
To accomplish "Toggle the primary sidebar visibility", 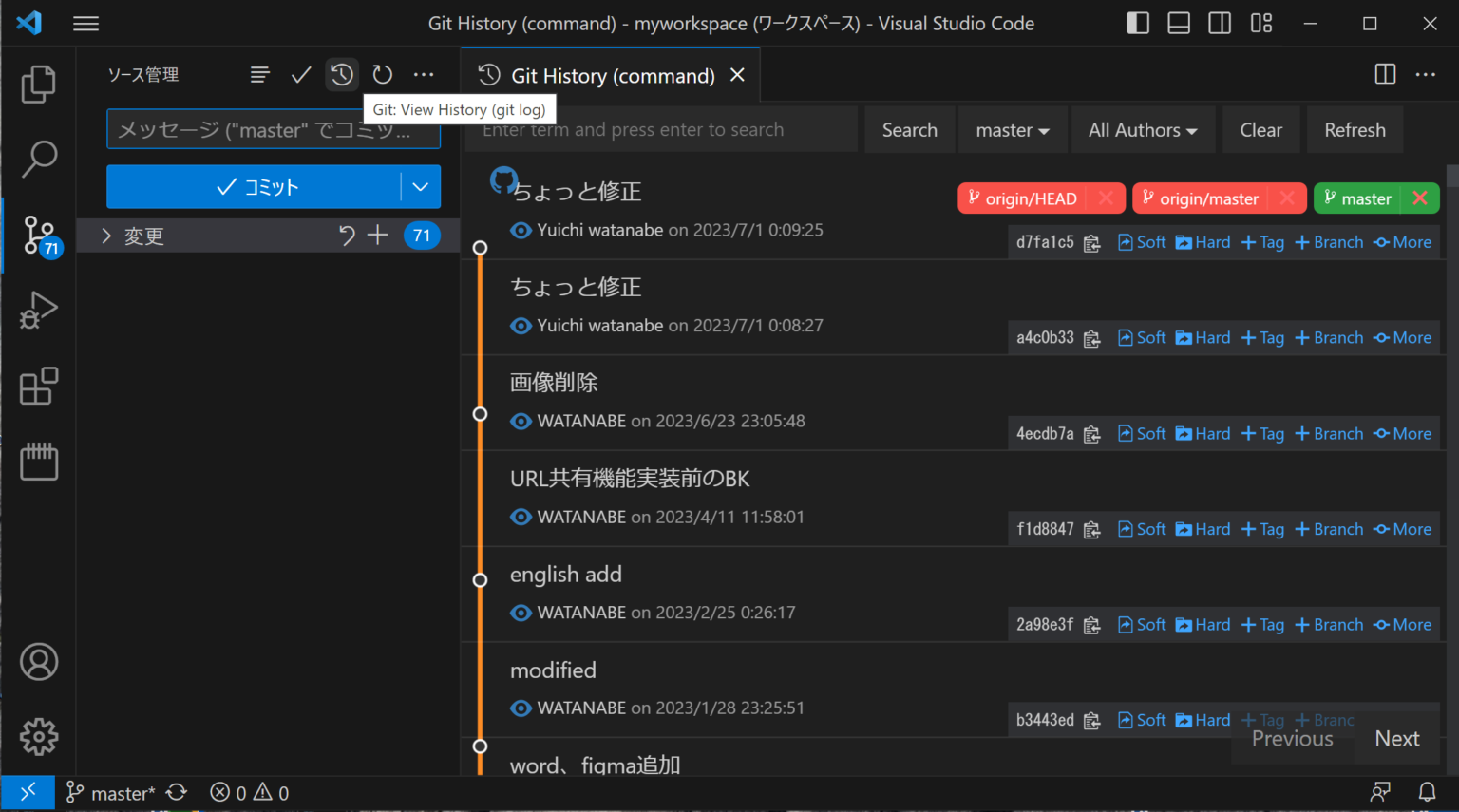I will point(1137,23).
